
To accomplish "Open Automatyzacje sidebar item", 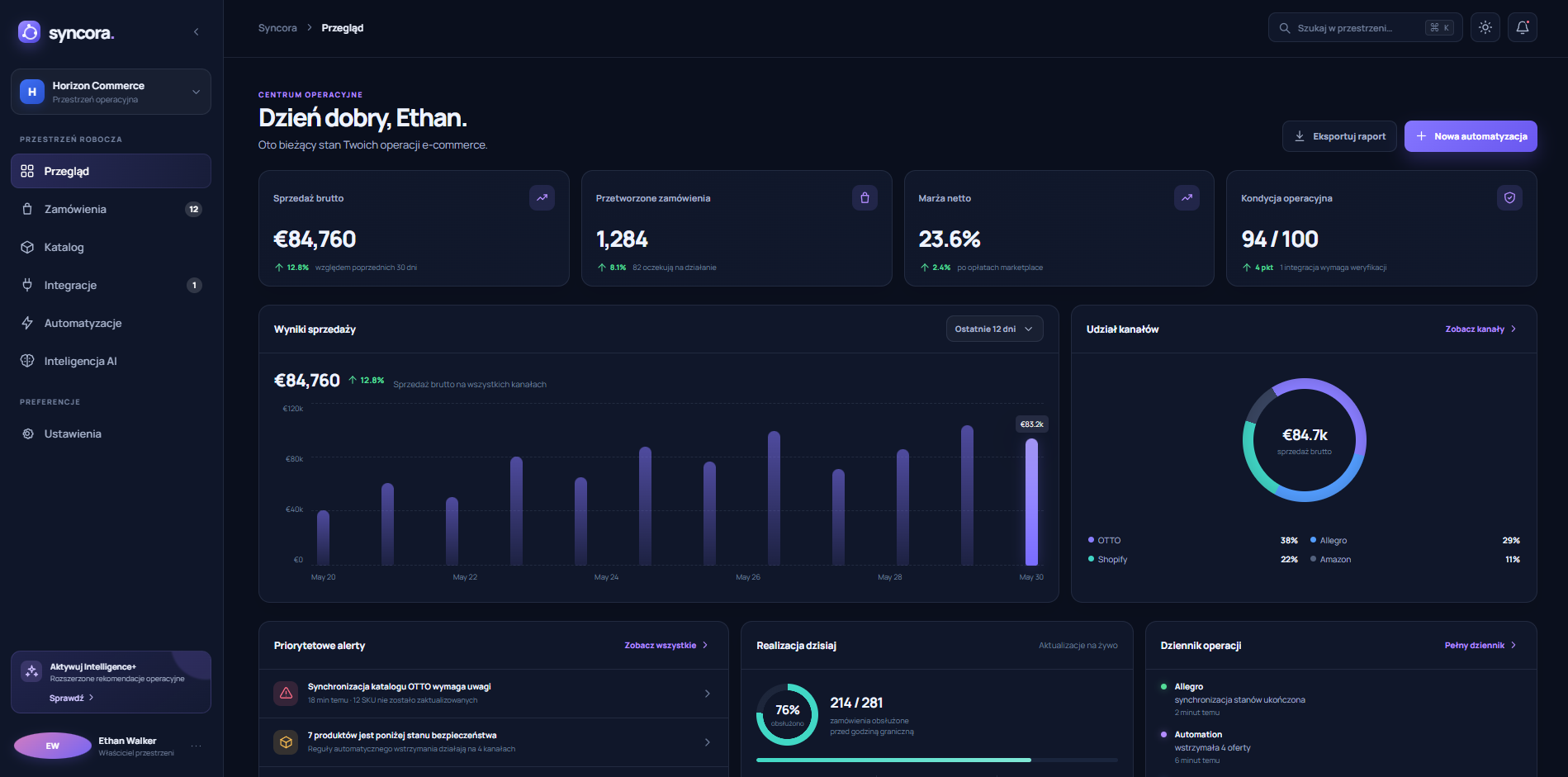I will (x=111, y=323).
